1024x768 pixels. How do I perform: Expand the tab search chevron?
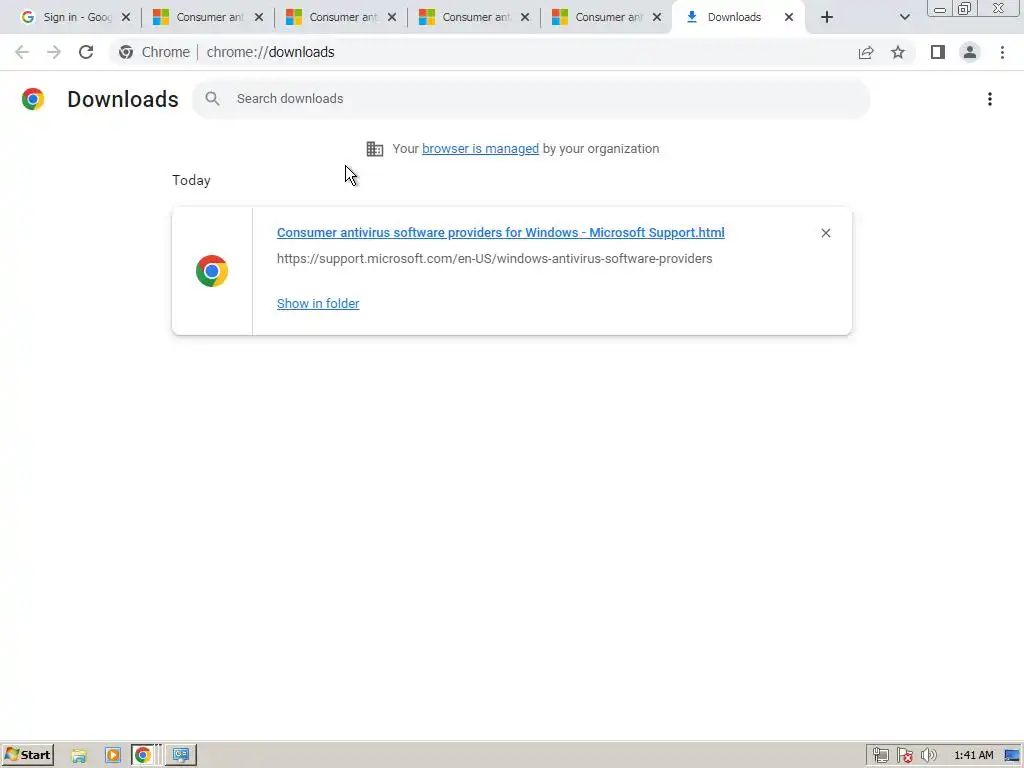click(904, 17)
